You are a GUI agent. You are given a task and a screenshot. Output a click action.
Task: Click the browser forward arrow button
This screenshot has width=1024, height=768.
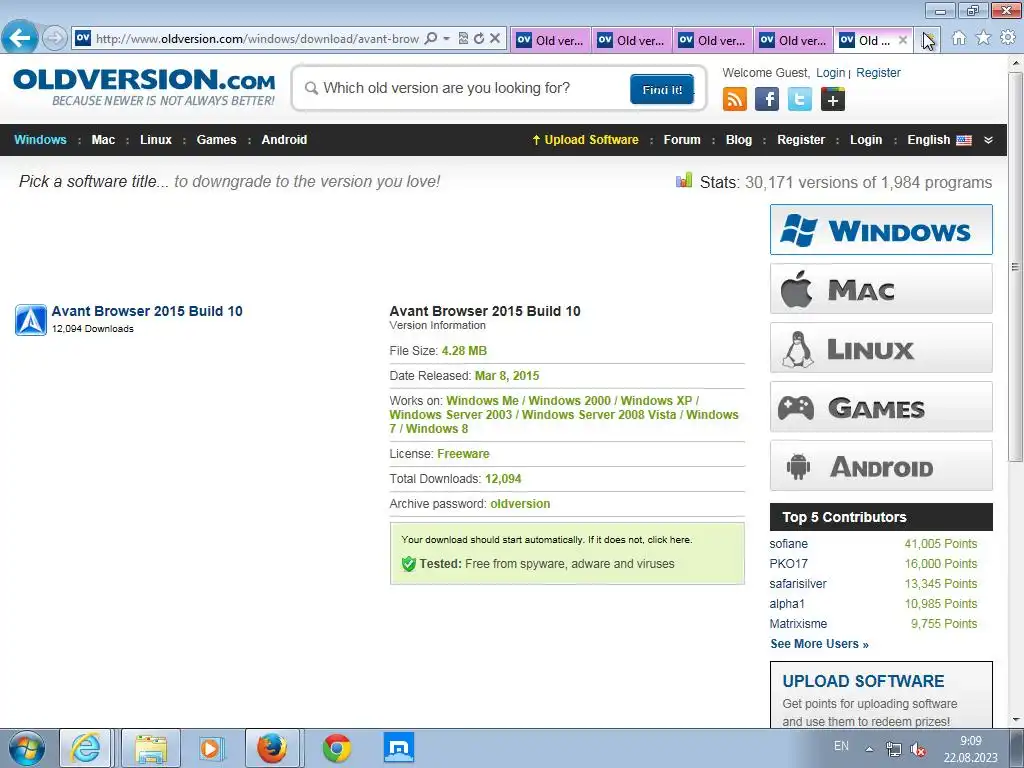pyautogui.click(x=55, y=38)
